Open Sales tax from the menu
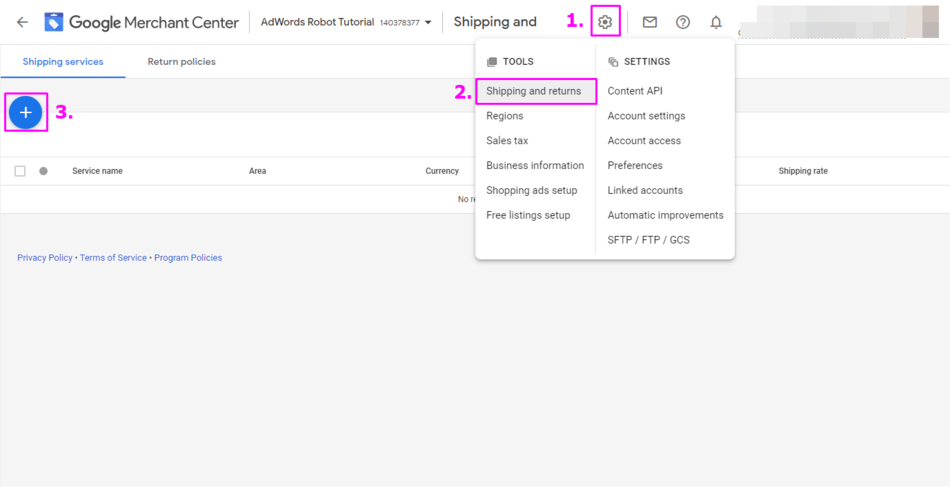This screenshot has height=487, width=950. (507, 141)
